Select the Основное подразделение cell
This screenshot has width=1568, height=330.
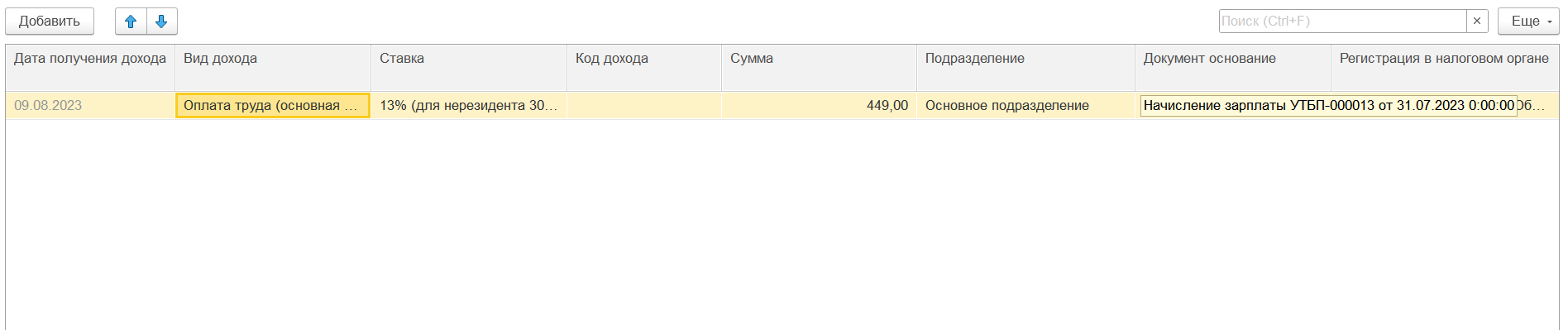pos(1025,106)
